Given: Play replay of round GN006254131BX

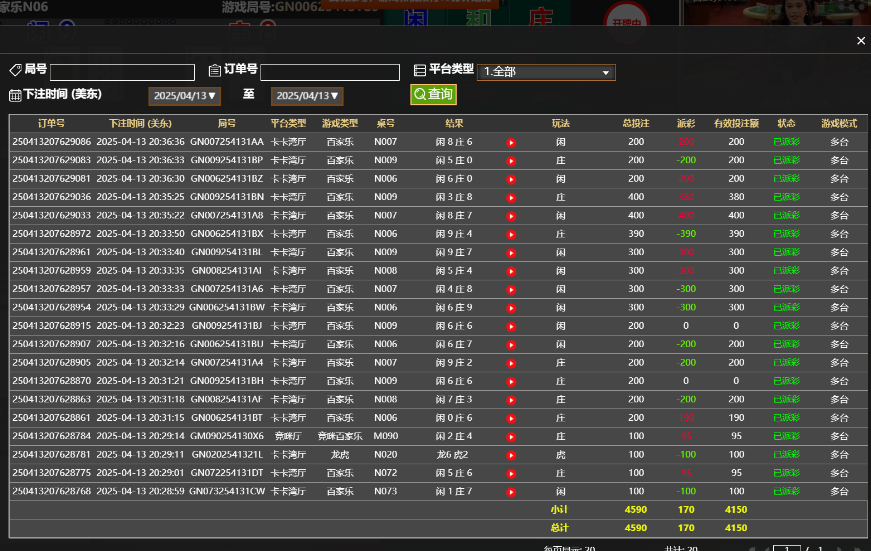Looking at the screenshot, I should (x=511, y=234).
